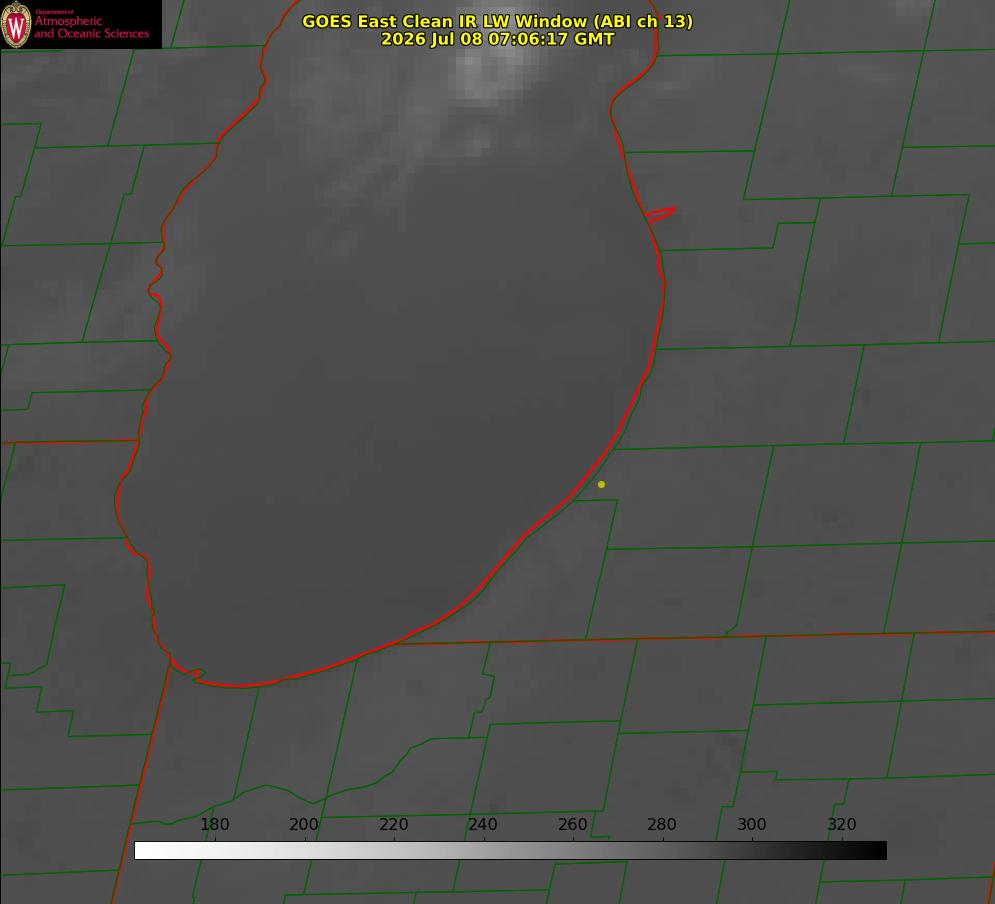Screen dimensions: 995x904
Task: Click the hooked harbor outline at the lake's southern tip
Action: pos(188,671)
